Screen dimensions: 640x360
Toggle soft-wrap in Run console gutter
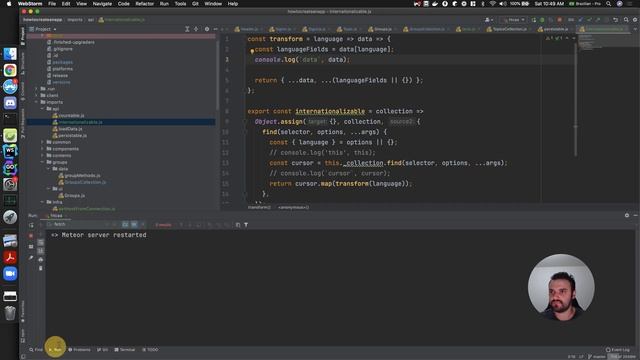(40, 242)
